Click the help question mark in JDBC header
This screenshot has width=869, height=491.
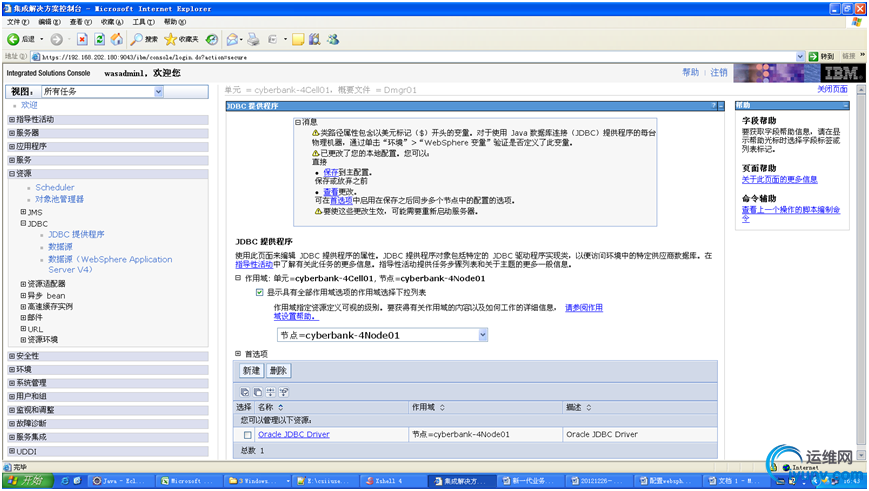[x=713, y=106]
